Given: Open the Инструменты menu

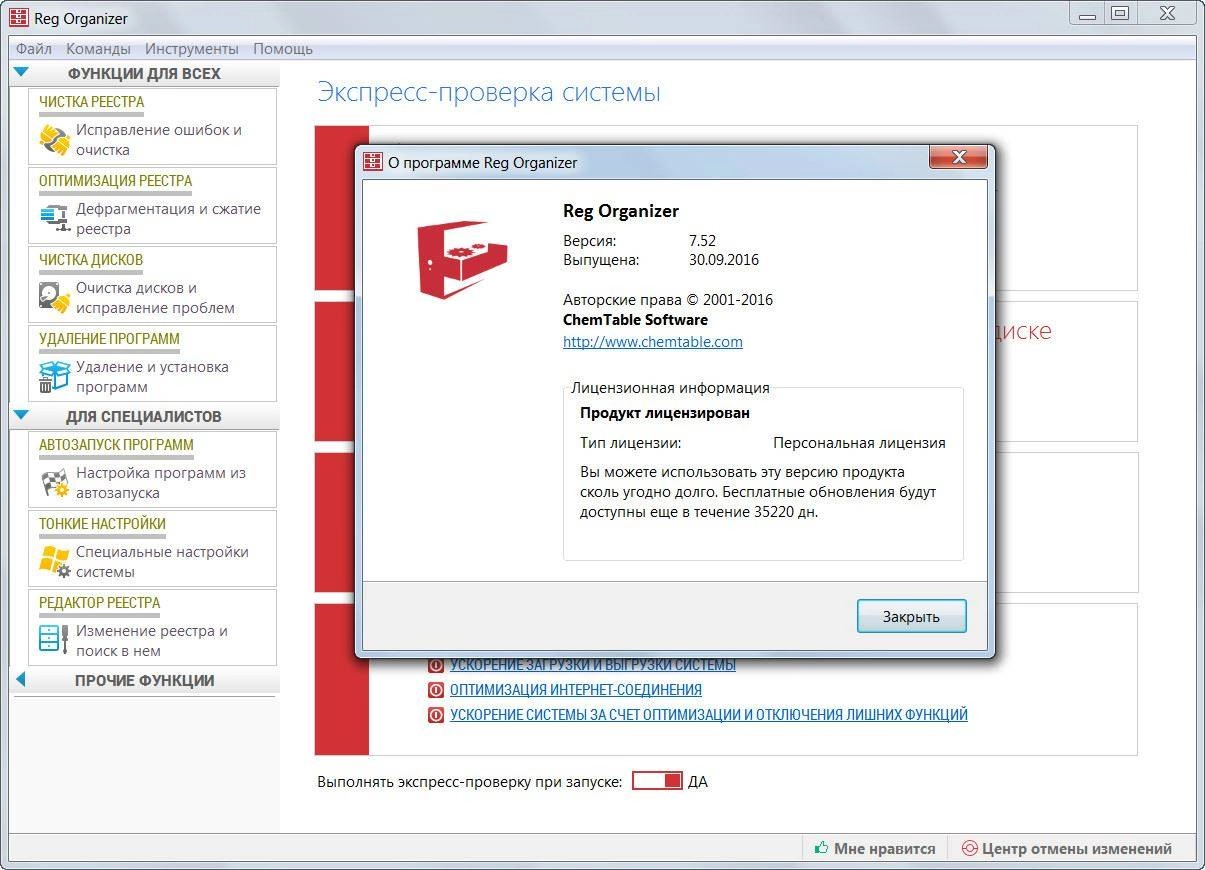Looking at the screenshot, I should 192,48.
